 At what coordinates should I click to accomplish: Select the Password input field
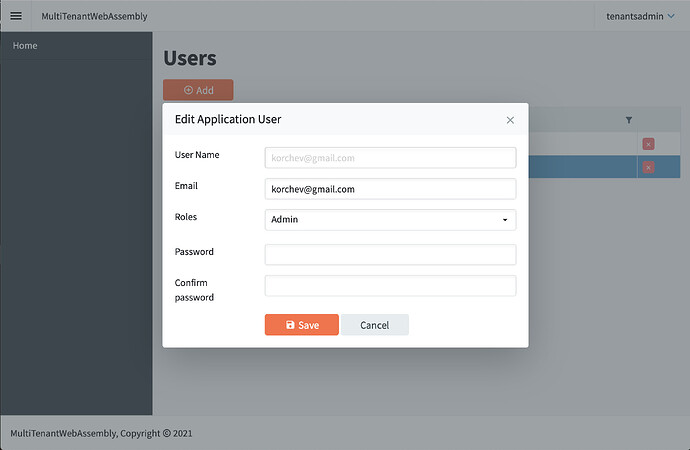point(390,255)
